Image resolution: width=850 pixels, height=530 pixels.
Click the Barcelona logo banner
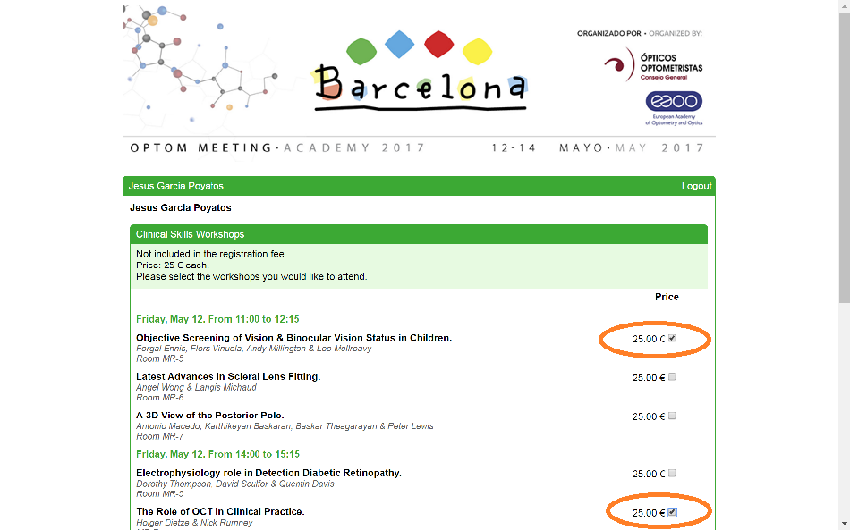420,87
